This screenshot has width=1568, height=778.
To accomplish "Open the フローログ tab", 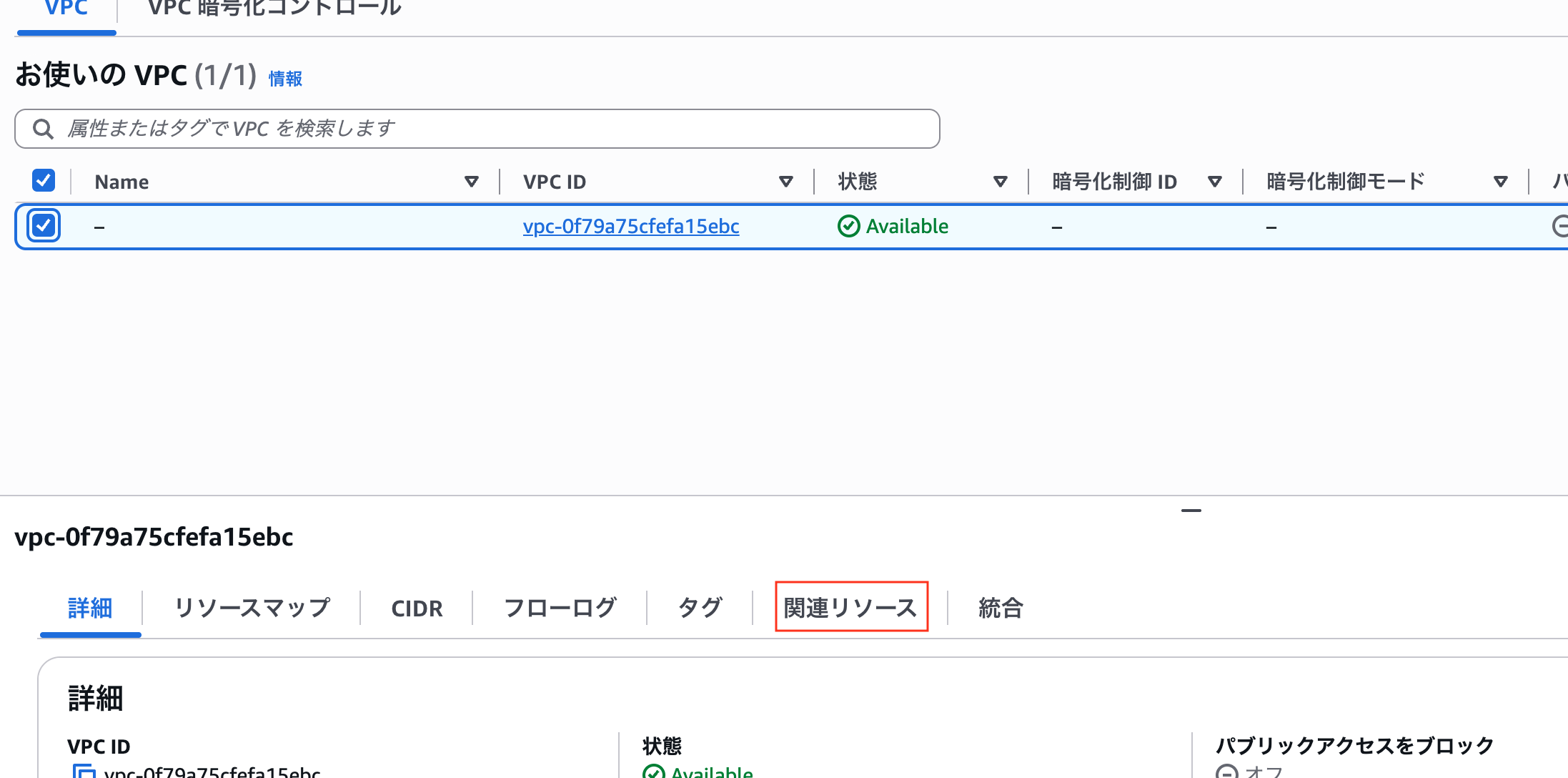I will pyautogui.click(x=560, y=609).
